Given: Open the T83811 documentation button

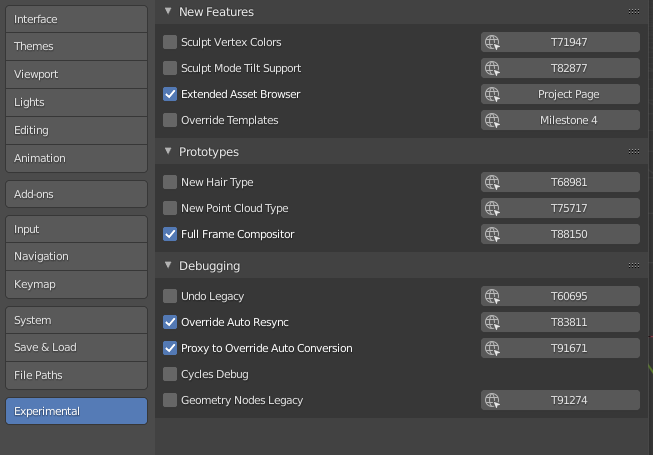Looking at the screenshot, I should [569, 322].
